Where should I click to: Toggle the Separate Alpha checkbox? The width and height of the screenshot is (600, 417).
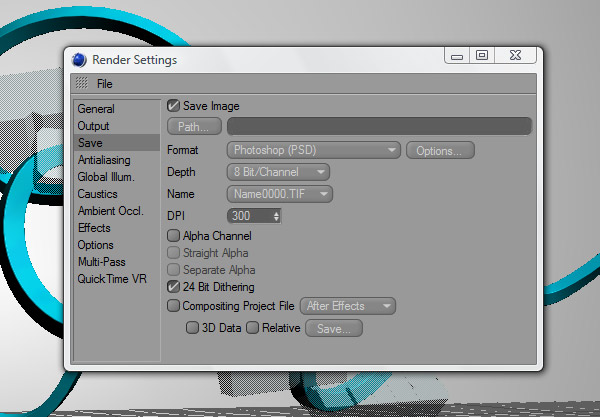173,269
